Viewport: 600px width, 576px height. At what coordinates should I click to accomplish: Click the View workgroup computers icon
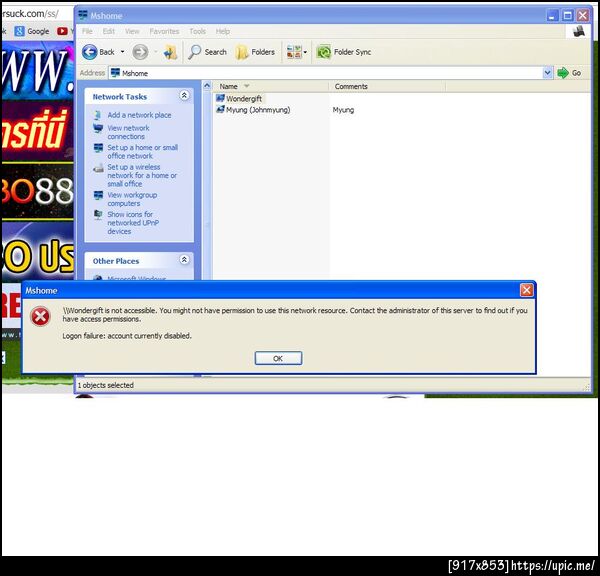(98, 195)
